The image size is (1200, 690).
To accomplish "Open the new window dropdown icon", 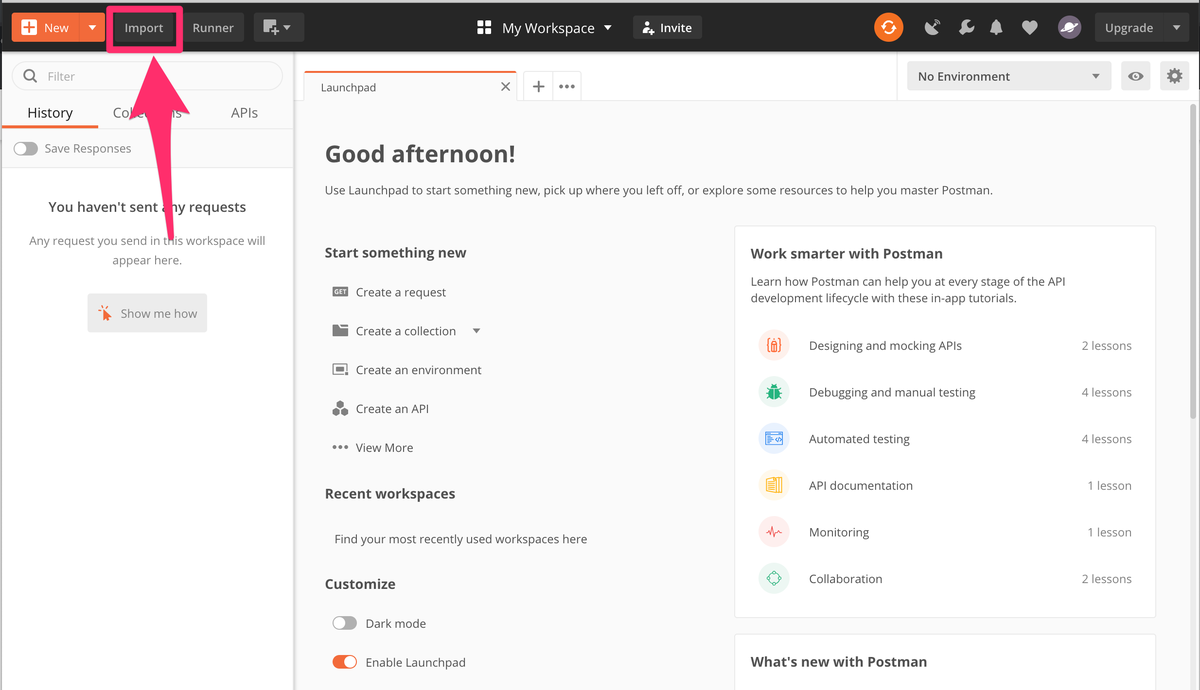I will tap(278, 28).
